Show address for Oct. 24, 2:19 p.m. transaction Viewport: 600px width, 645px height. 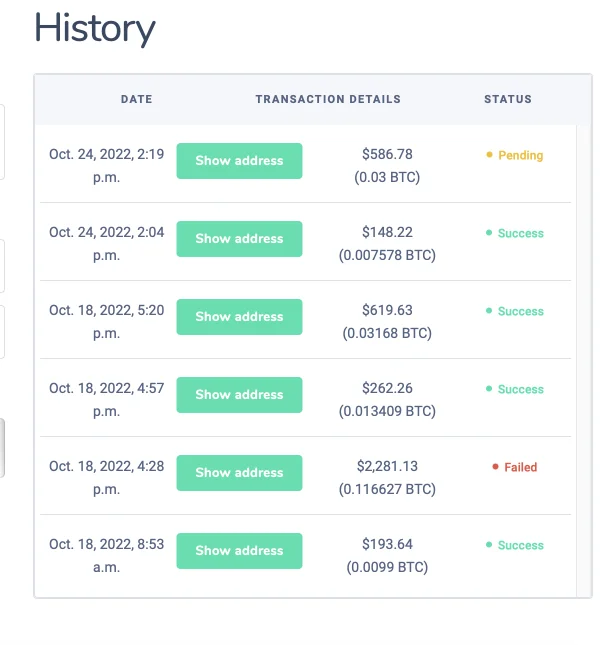pyautogui.click(x=239, y=161)
